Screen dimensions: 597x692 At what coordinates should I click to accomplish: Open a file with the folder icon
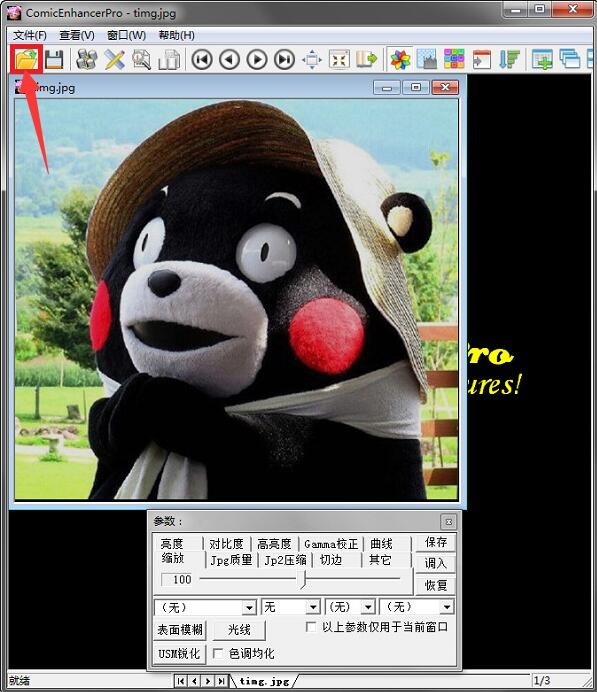click(x=26, y=59)
